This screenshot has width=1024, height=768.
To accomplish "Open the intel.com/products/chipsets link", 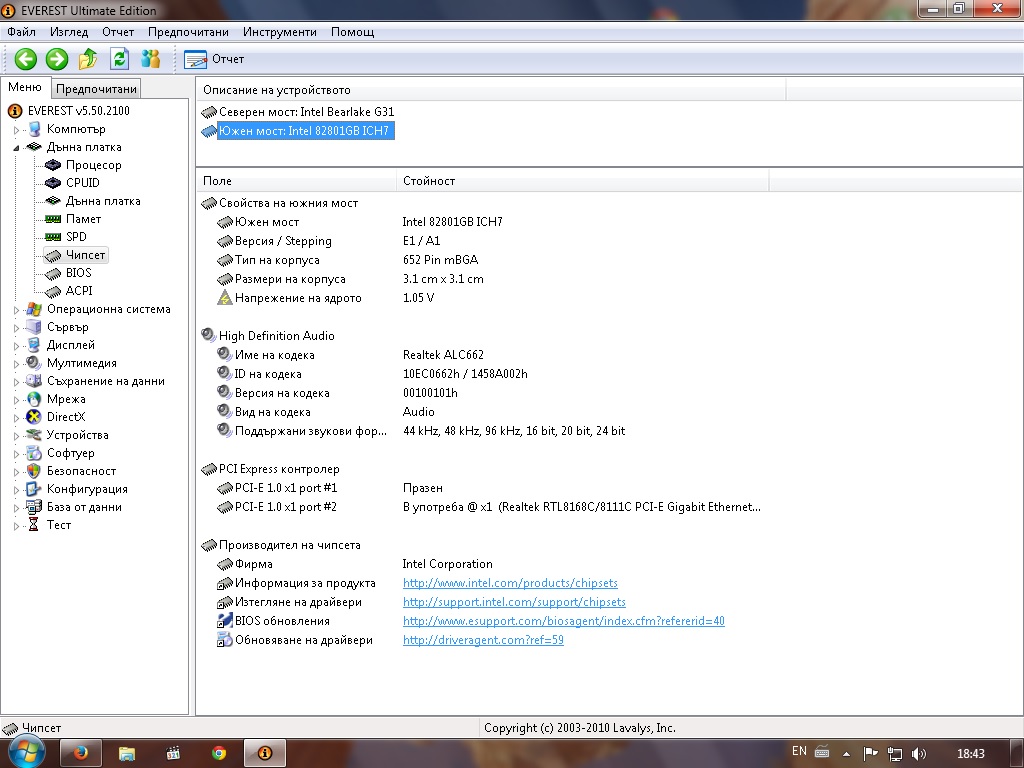I will 510,583.
